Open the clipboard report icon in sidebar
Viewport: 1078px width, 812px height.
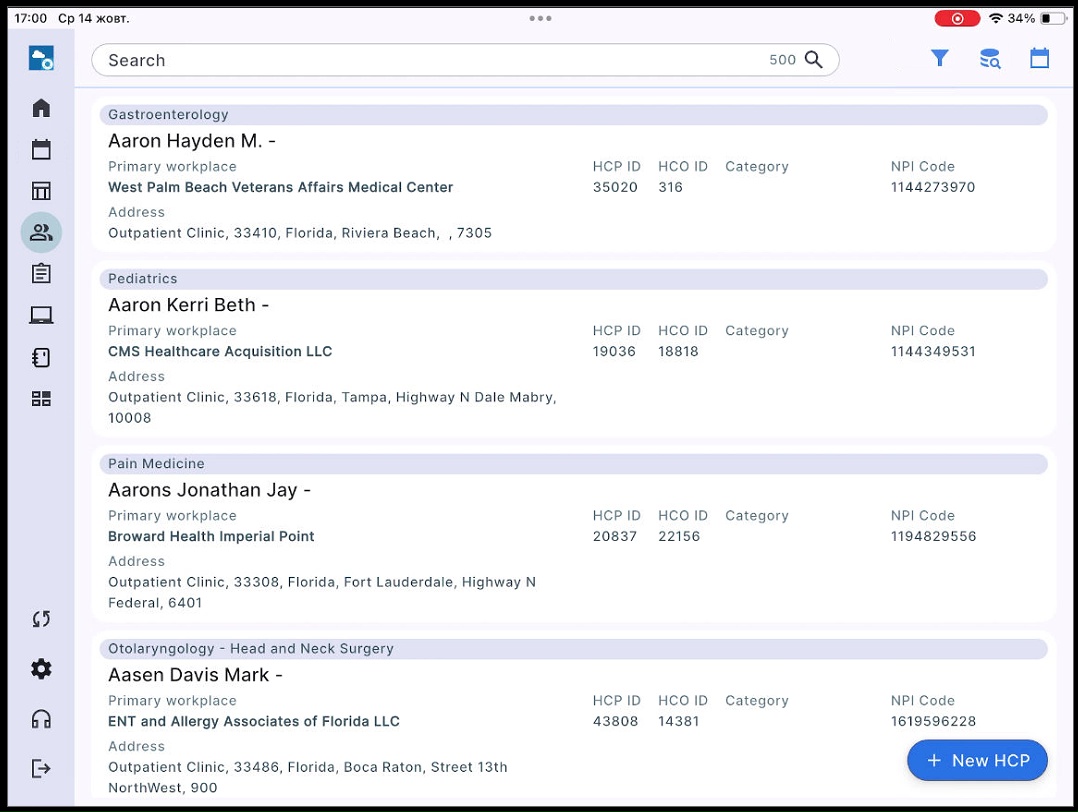pyautogui.click(x=41, y=274)
